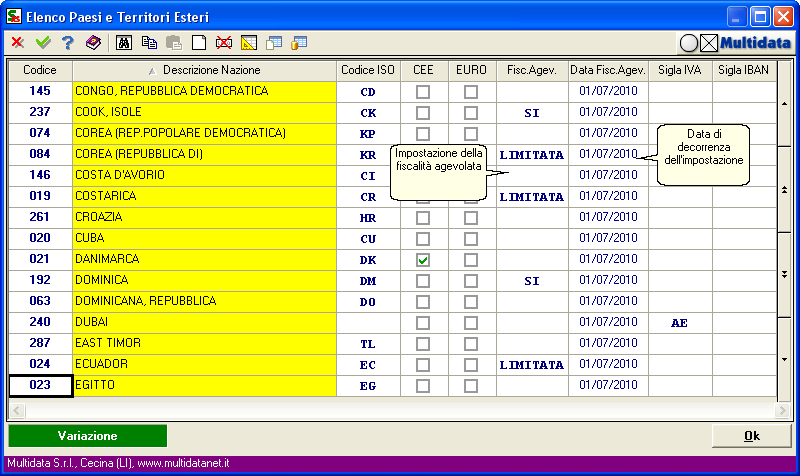The width and height of the screenshot is (800, 476).
Task: Enable CEE checkbox for Dubai
Action: 422,323
